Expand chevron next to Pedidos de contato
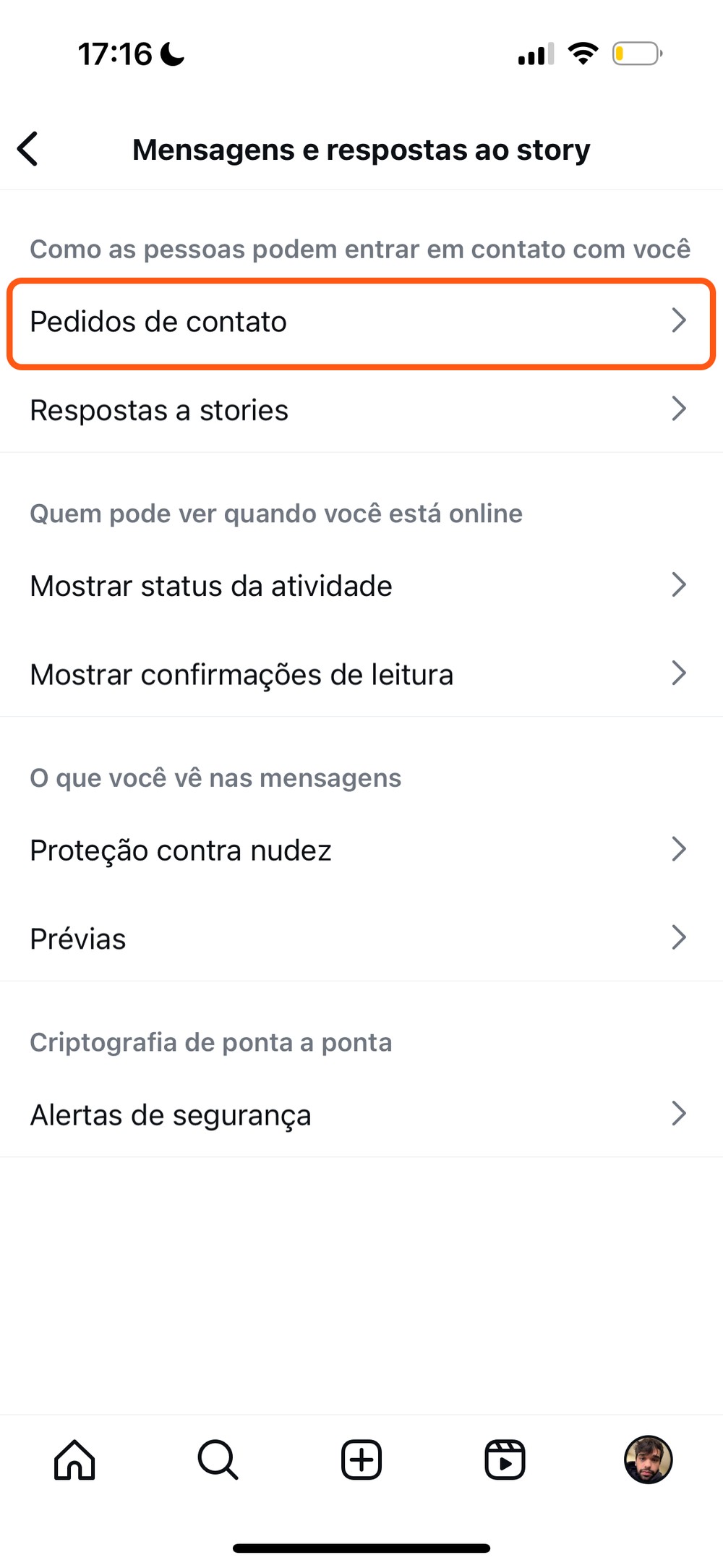This screenshot has width=723, height=1568. pyautogui.click(x=678, y=320)
